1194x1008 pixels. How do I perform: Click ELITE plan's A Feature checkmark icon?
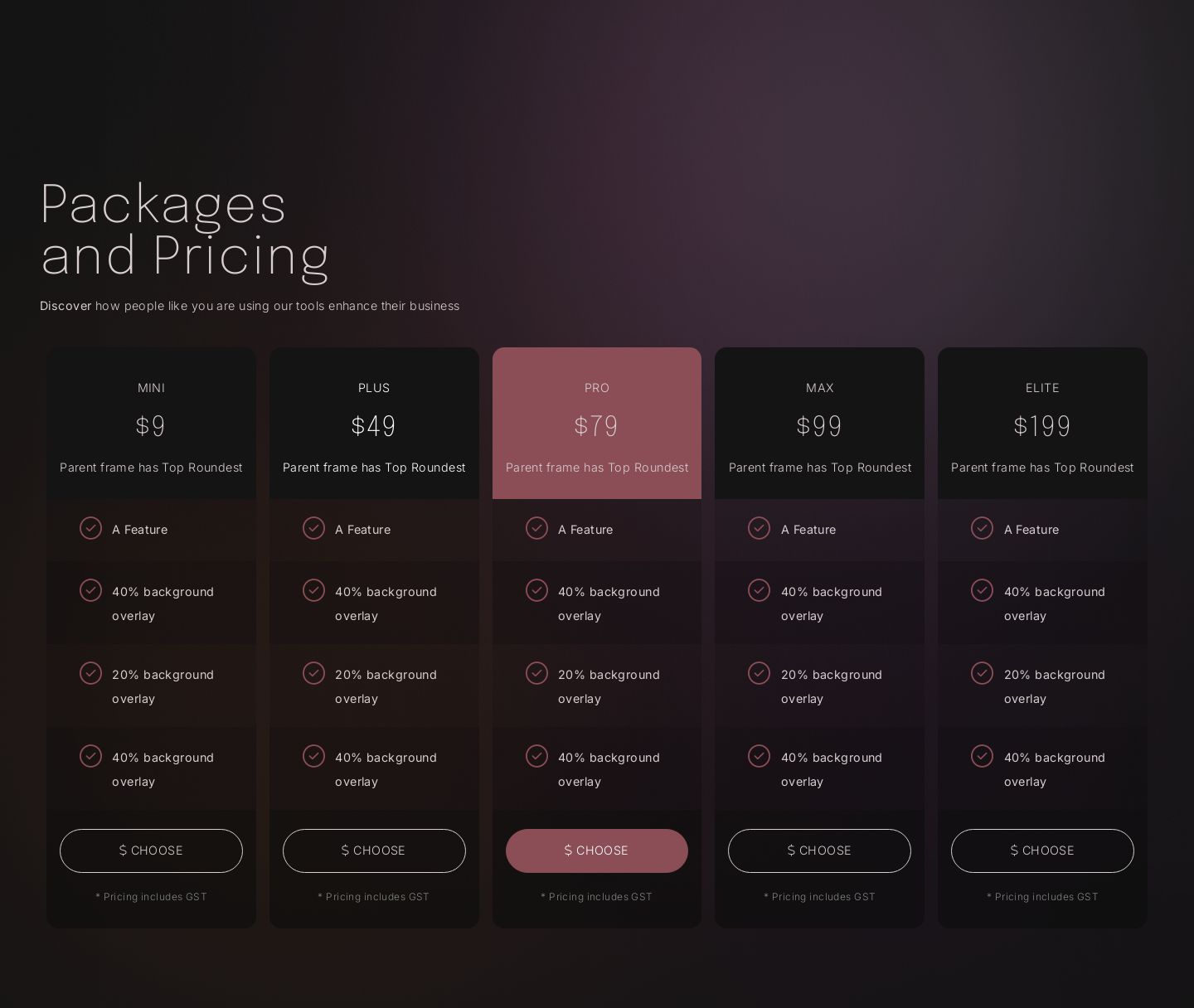[982, 528]
